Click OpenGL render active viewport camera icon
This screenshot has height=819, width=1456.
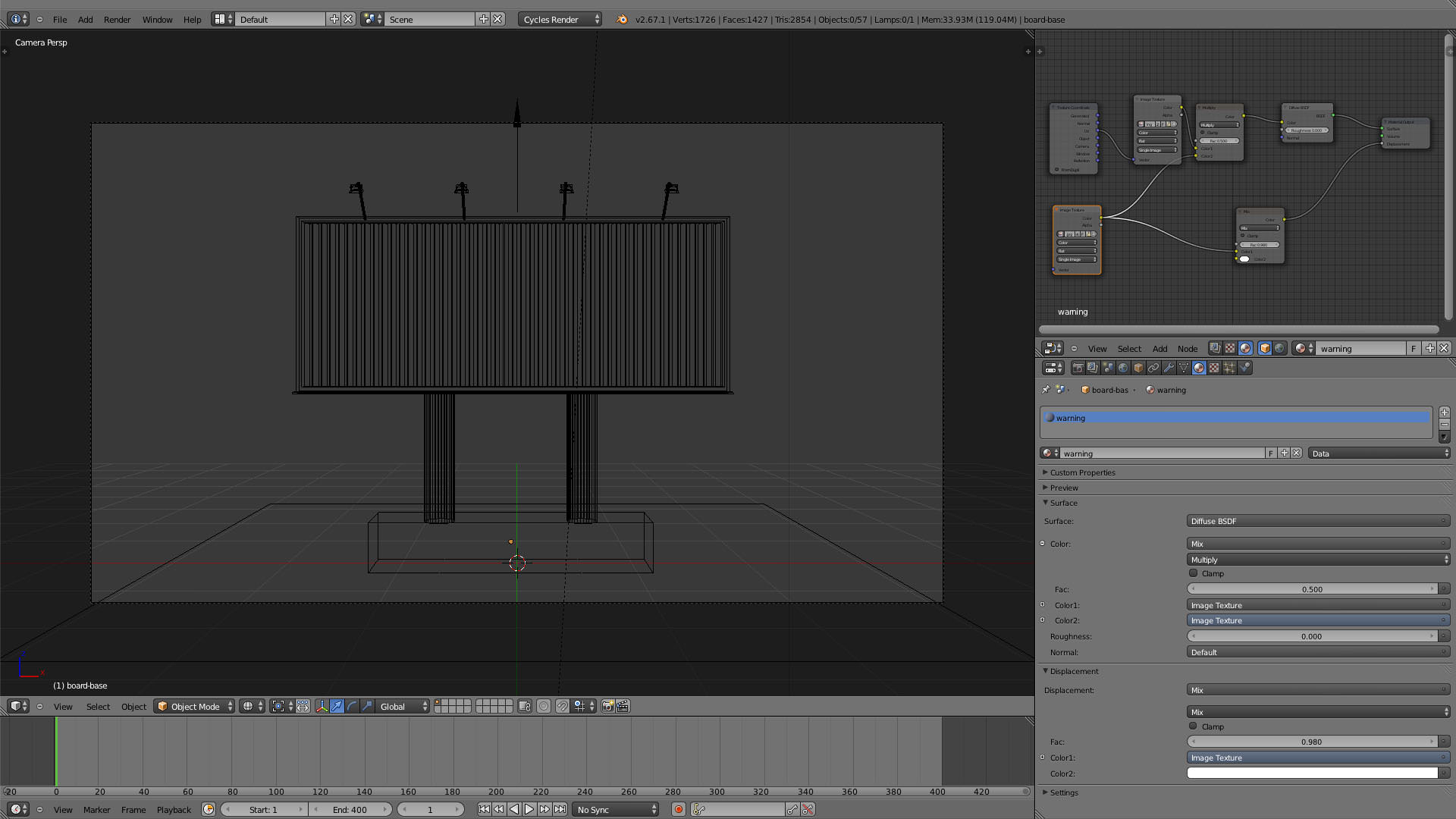point(607,706)
